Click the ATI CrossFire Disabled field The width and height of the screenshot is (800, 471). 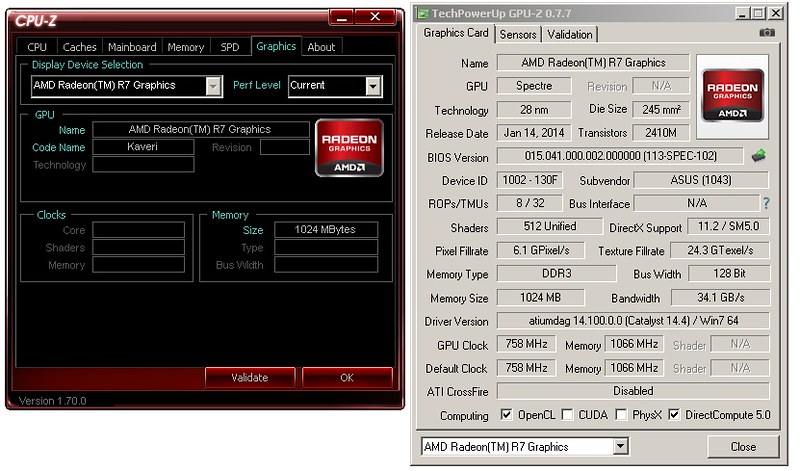[633, 391]
